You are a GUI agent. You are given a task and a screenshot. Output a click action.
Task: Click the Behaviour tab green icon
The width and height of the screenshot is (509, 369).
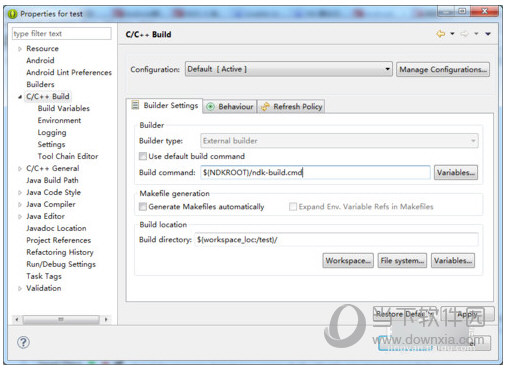click(x=210, y=107)
